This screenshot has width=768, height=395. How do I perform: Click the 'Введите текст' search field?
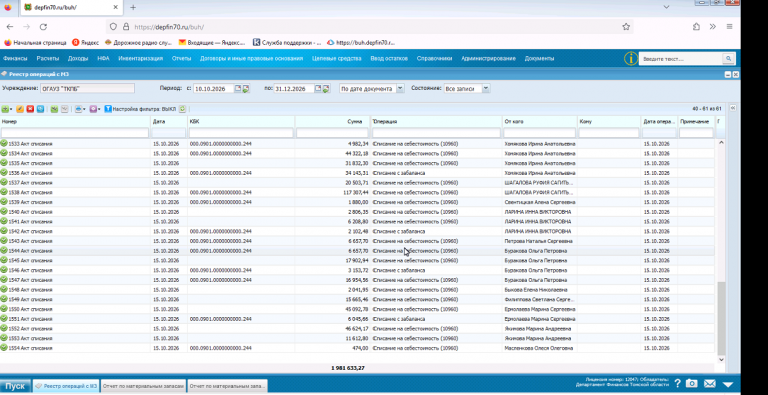click(681, 59)
